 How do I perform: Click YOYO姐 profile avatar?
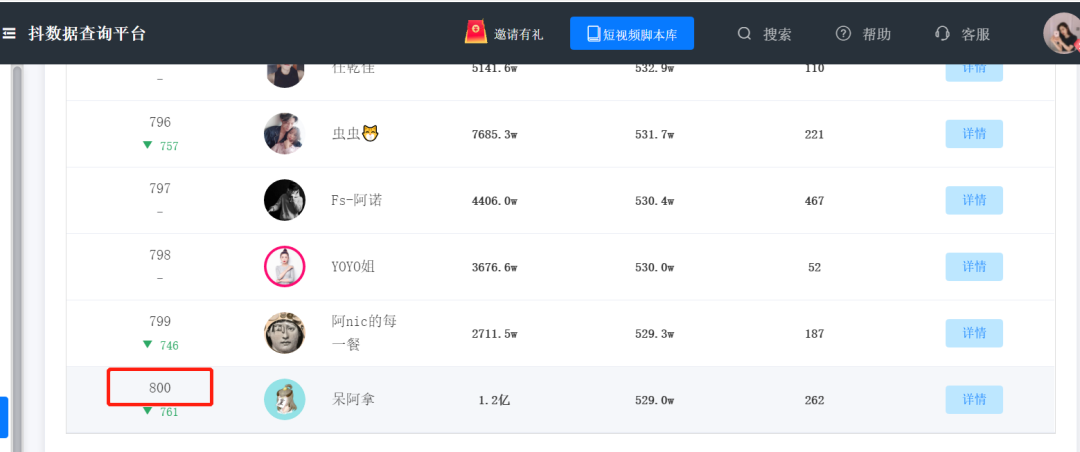(284, 267)
